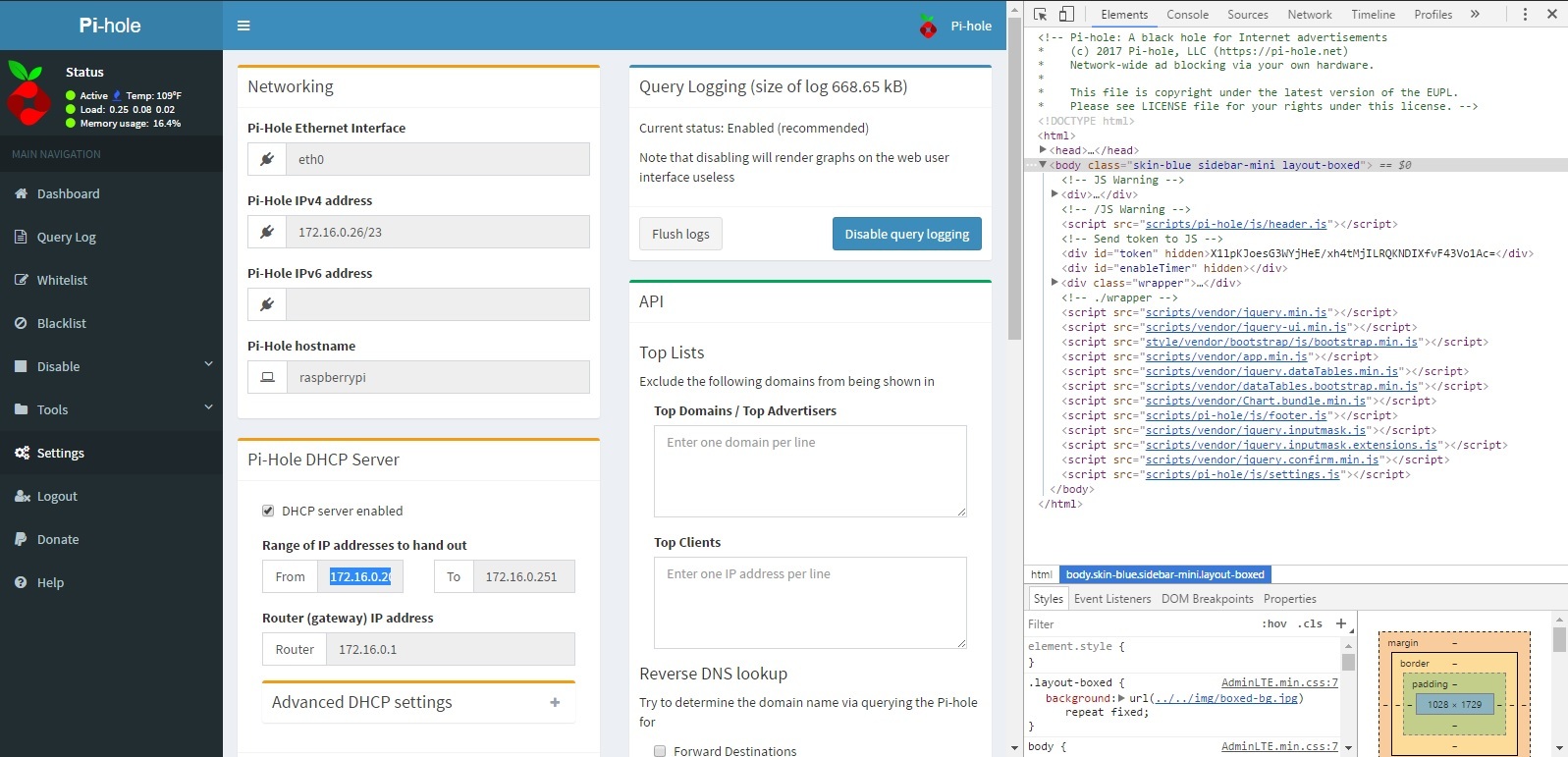Click the Tools folder icon in sidebar
Screen dimensions: 1568x757
21,409
